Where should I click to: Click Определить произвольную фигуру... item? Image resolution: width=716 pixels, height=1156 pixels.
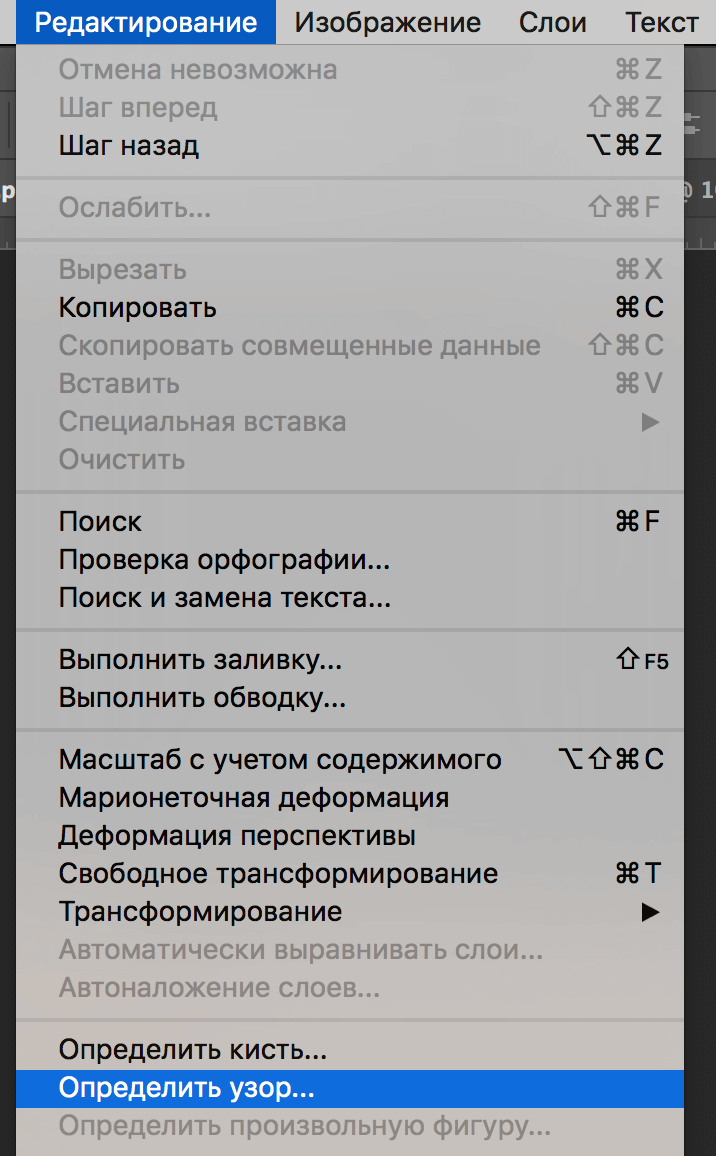click(304, 1126)
